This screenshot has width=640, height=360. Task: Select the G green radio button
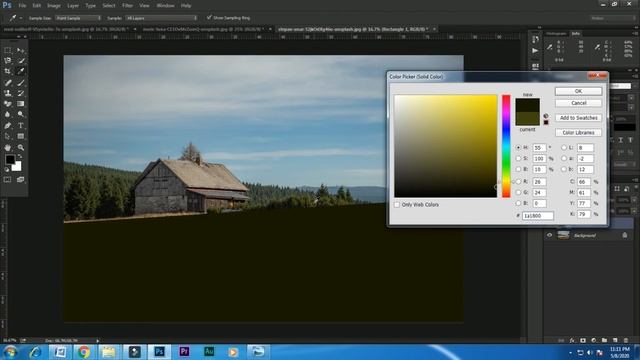tap(518, 192)
